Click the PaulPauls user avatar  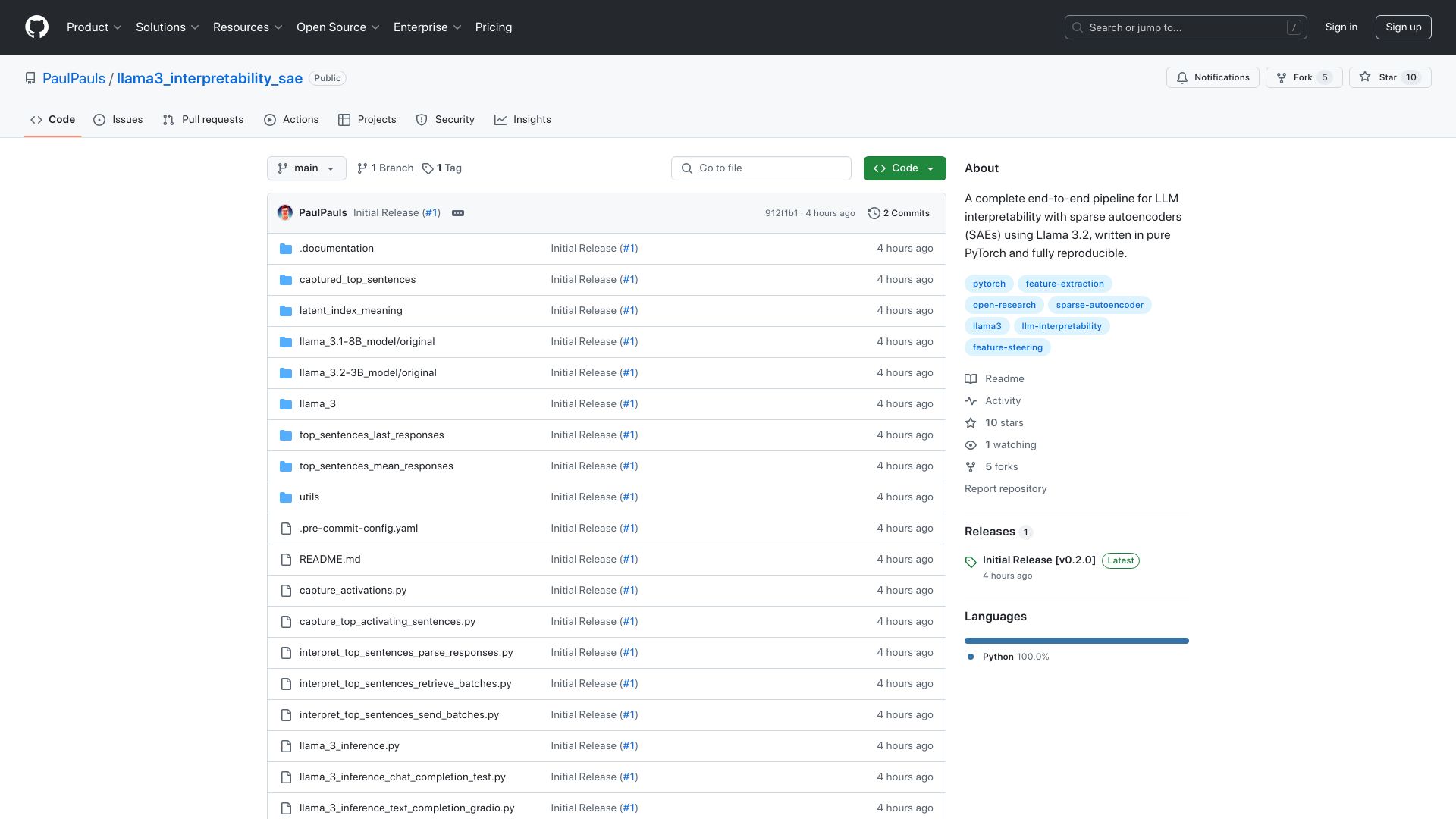pyautogui.click(x=285, y=213)
